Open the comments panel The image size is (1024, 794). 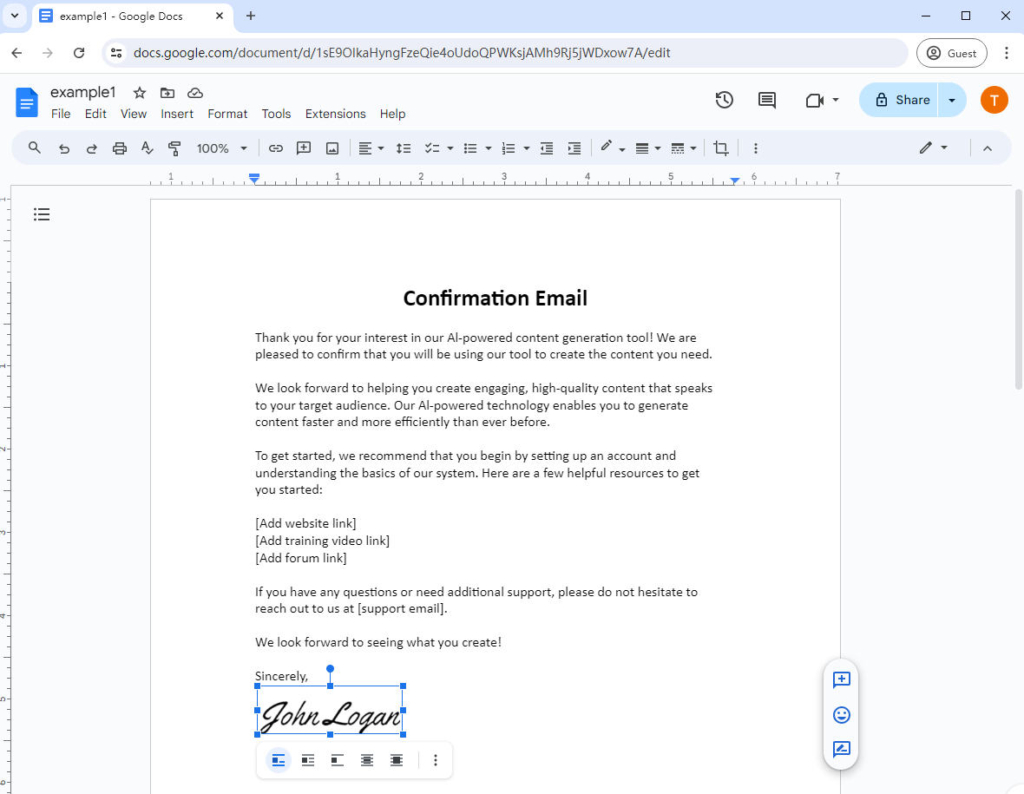click(766, 100)
